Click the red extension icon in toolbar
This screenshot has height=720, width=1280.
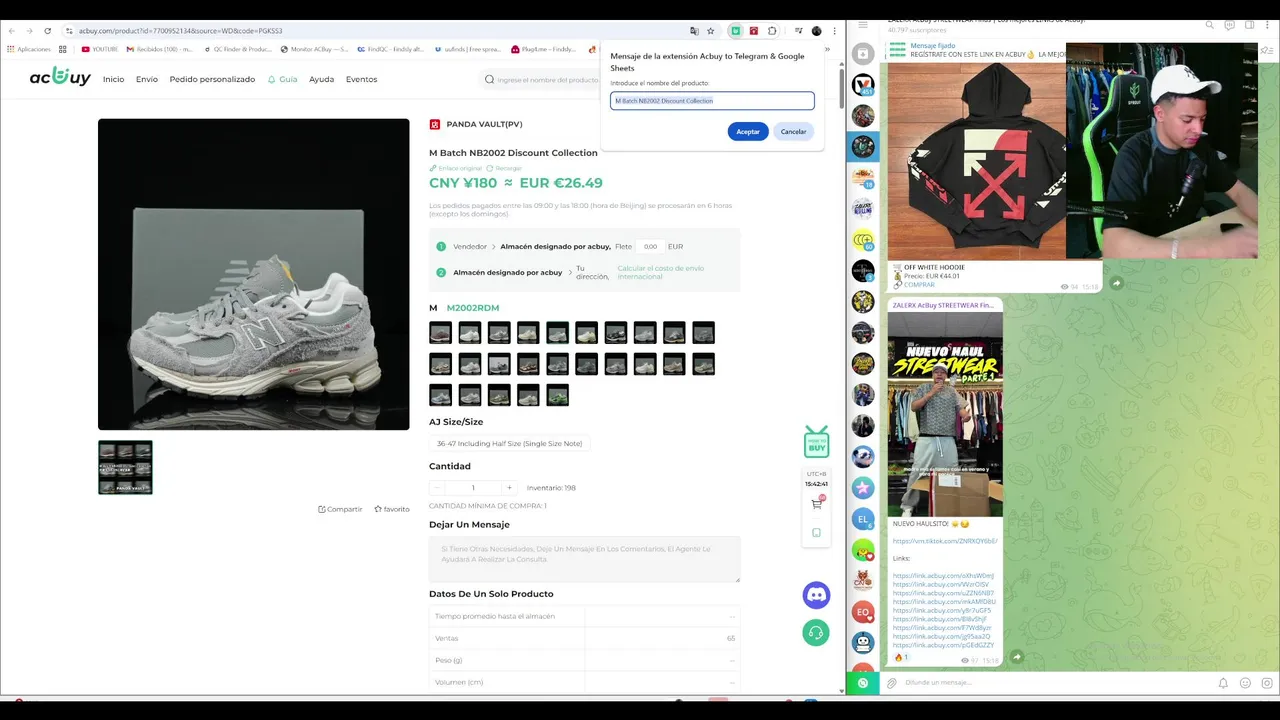click(754, 31)
